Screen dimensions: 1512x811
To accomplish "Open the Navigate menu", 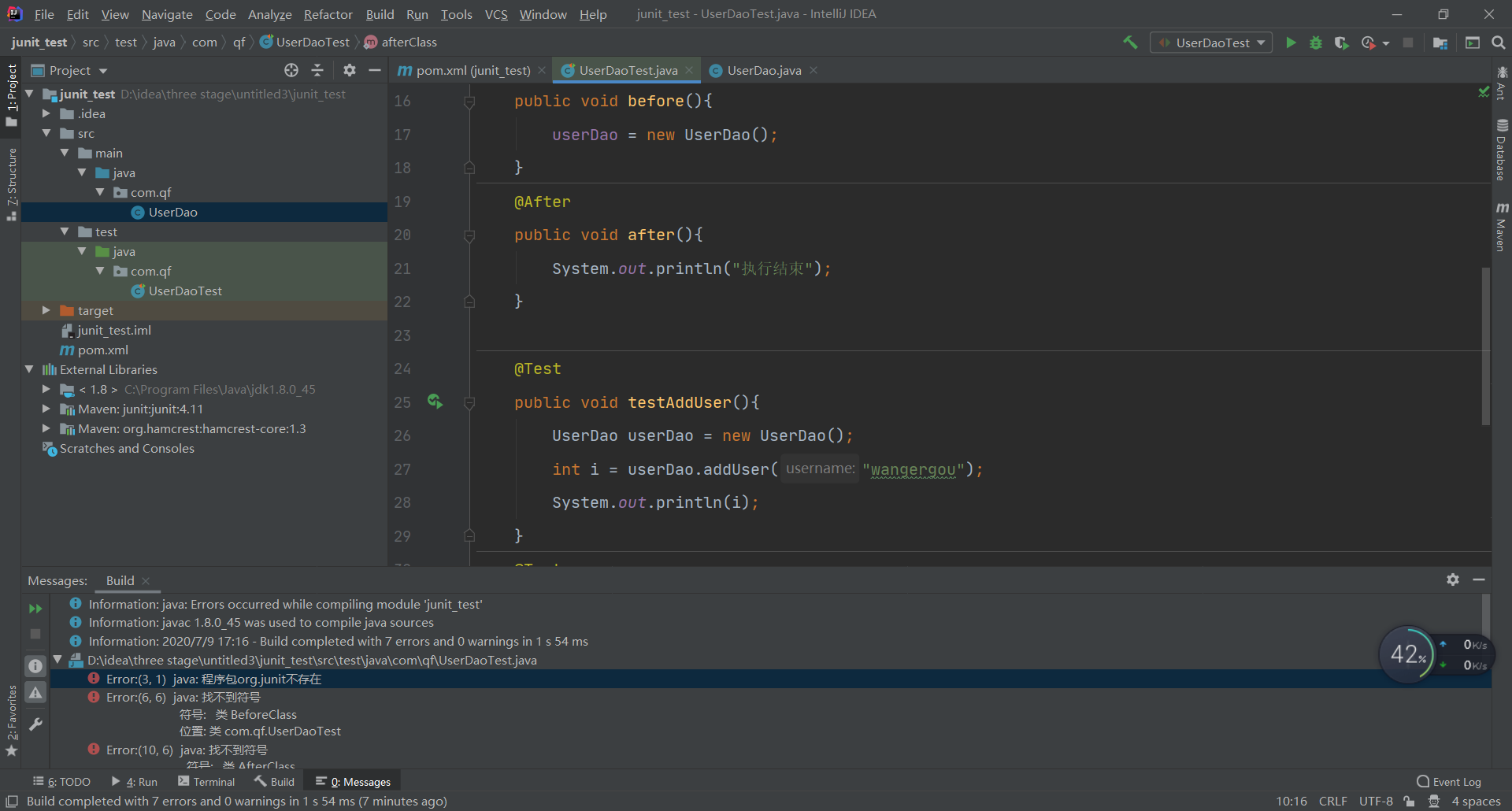I will [x=167, y=14].
